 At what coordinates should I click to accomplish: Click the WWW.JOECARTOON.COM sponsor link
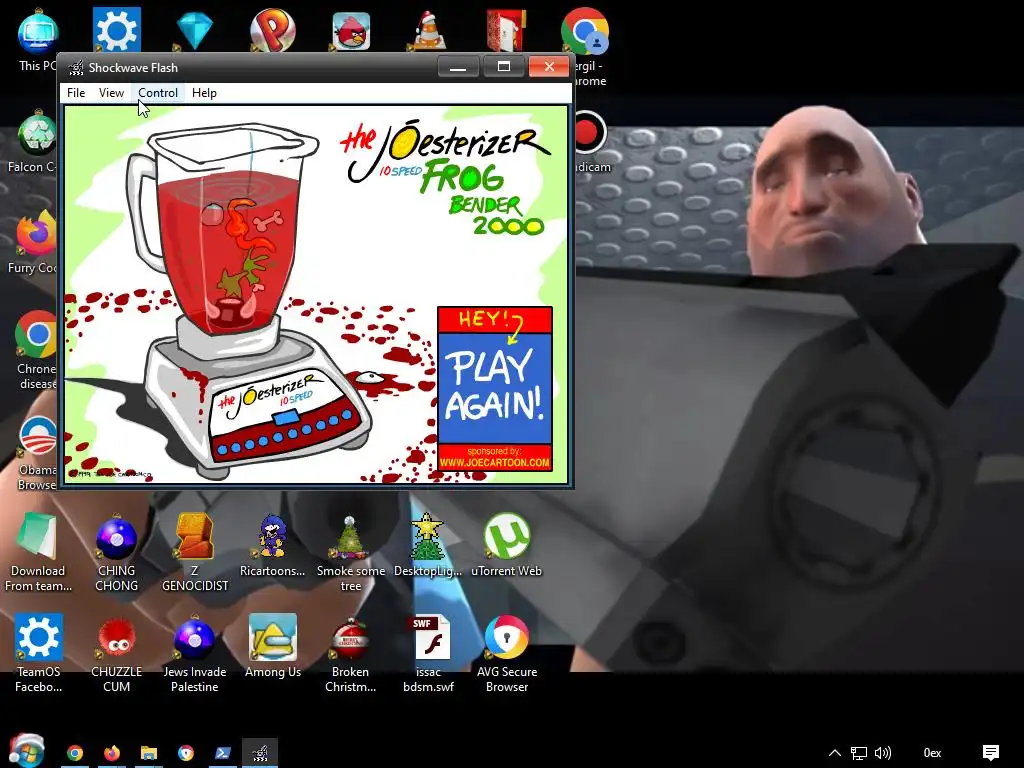(x=494, y=462)
